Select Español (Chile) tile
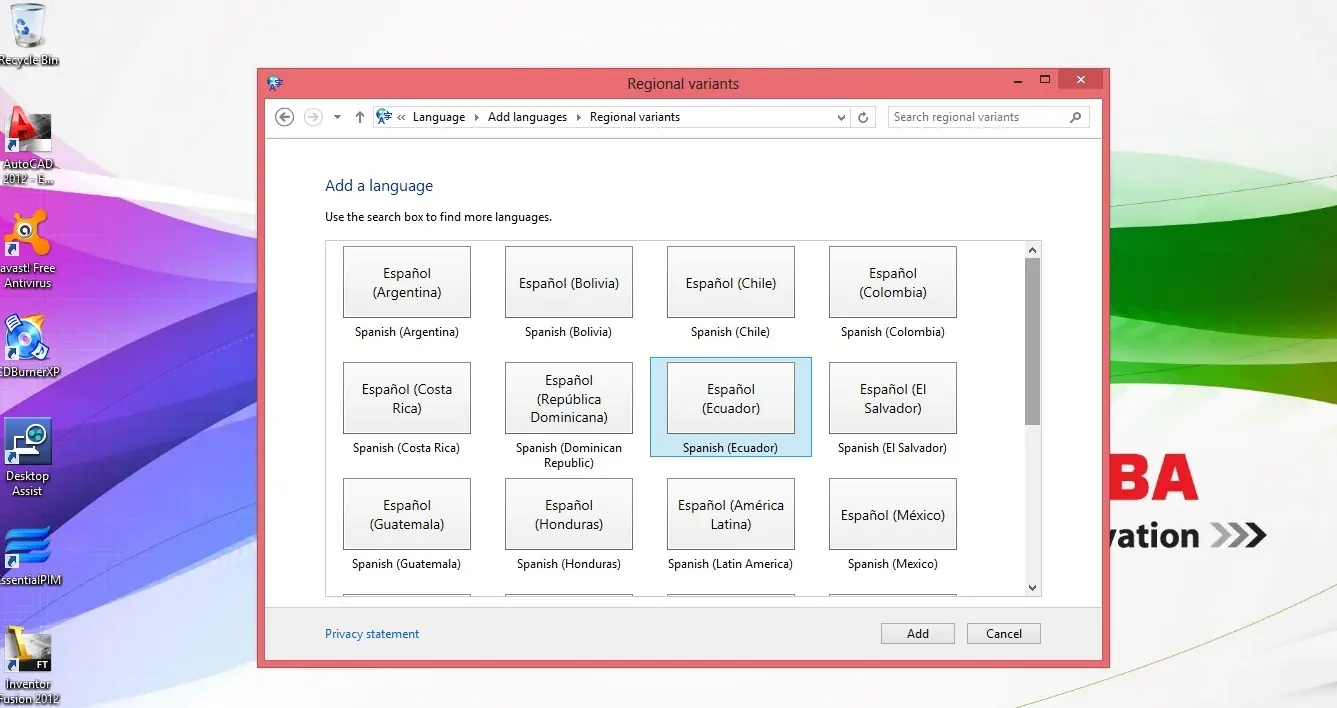Image resolution: width=1337 pixels, height=708 pixels. click(x=731, y=282)
